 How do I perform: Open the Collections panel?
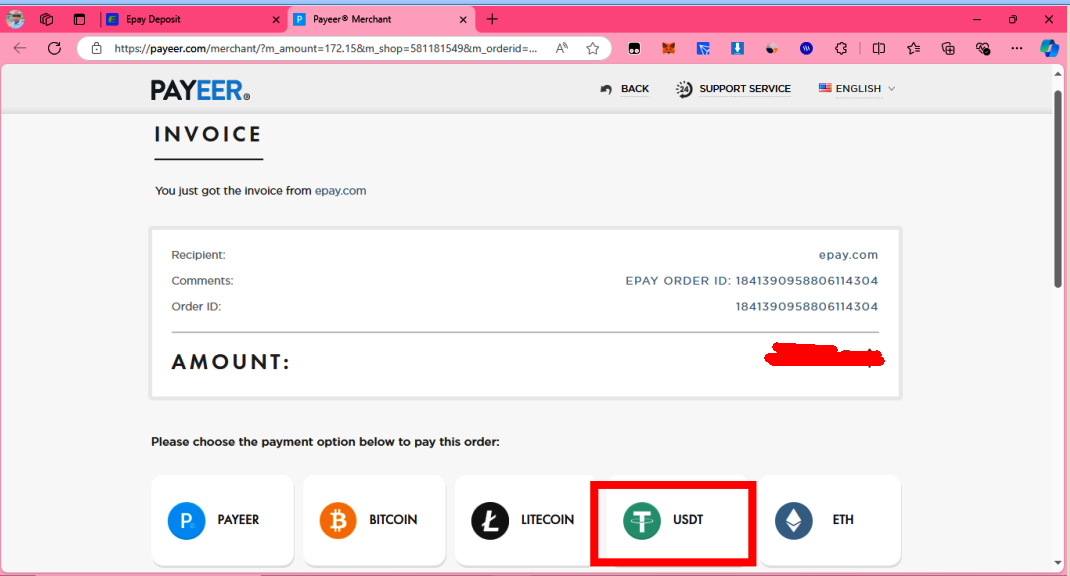click(x=948, y=48)
